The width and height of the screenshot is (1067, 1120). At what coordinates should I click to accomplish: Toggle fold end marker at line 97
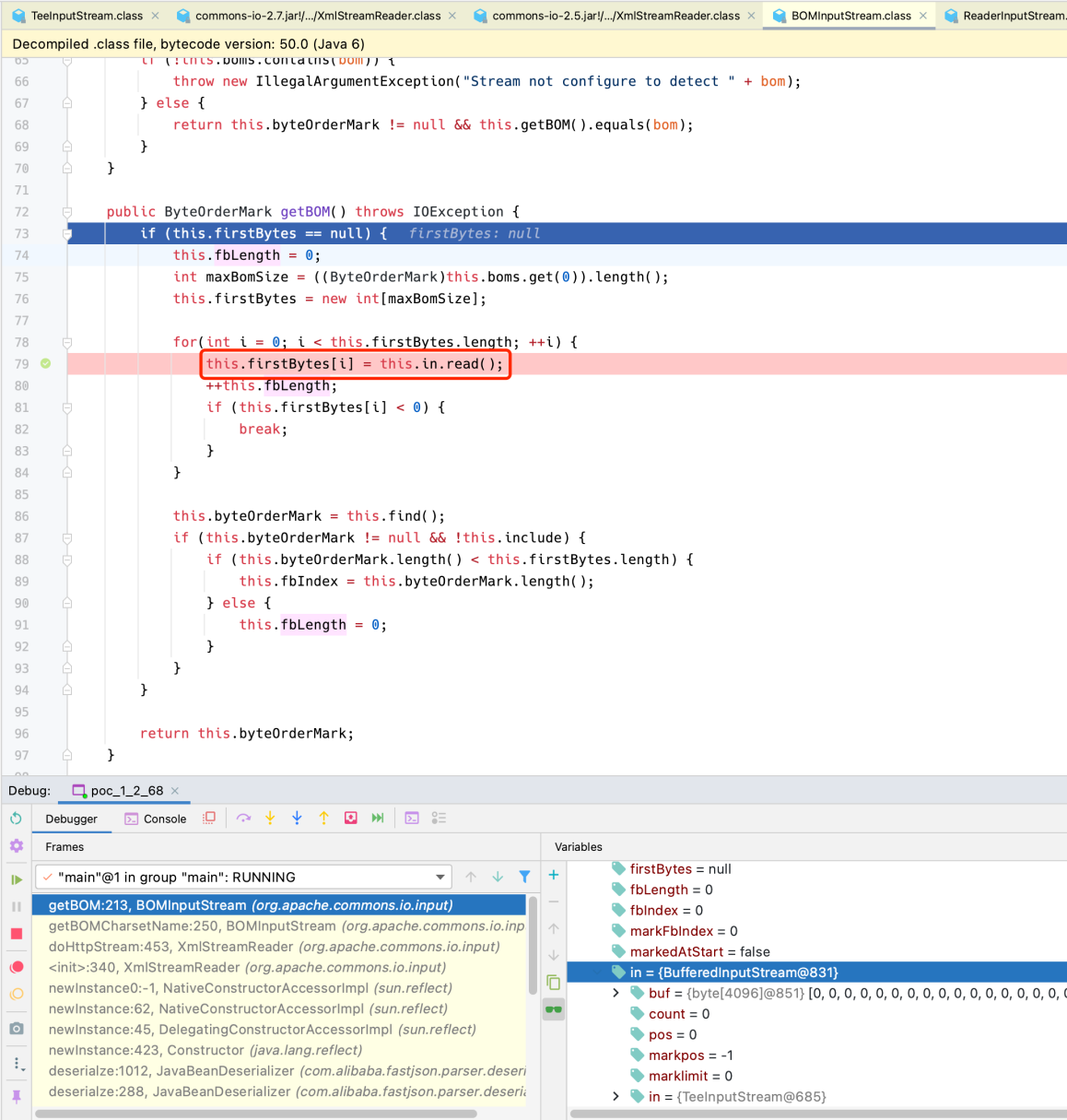click(67, 755)
